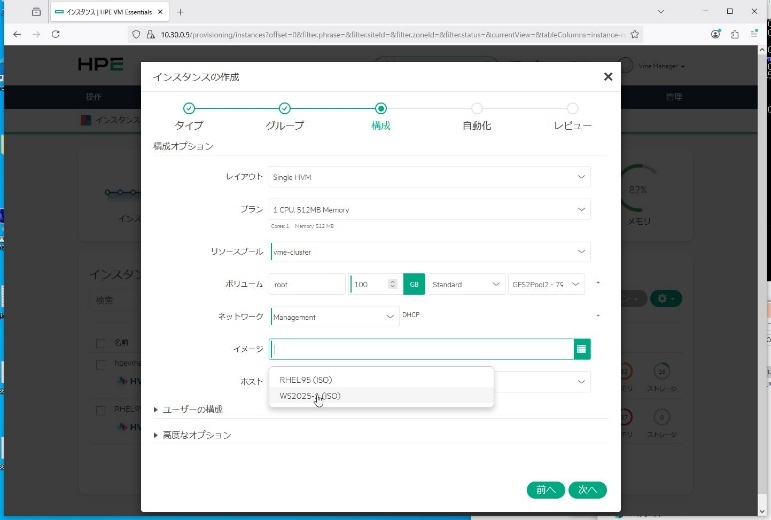Choose WS2025 (ISO) from image list
771x520 pixels.
click(310, 396)
